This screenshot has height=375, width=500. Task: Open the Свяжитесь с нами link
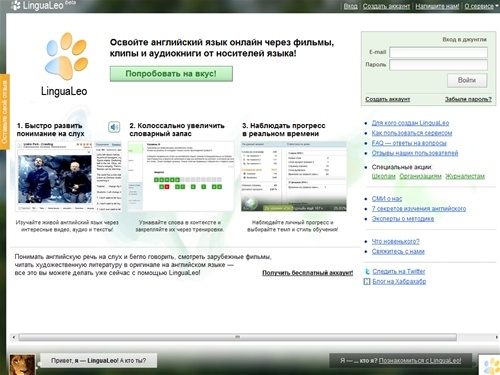(x=398, y=251)
